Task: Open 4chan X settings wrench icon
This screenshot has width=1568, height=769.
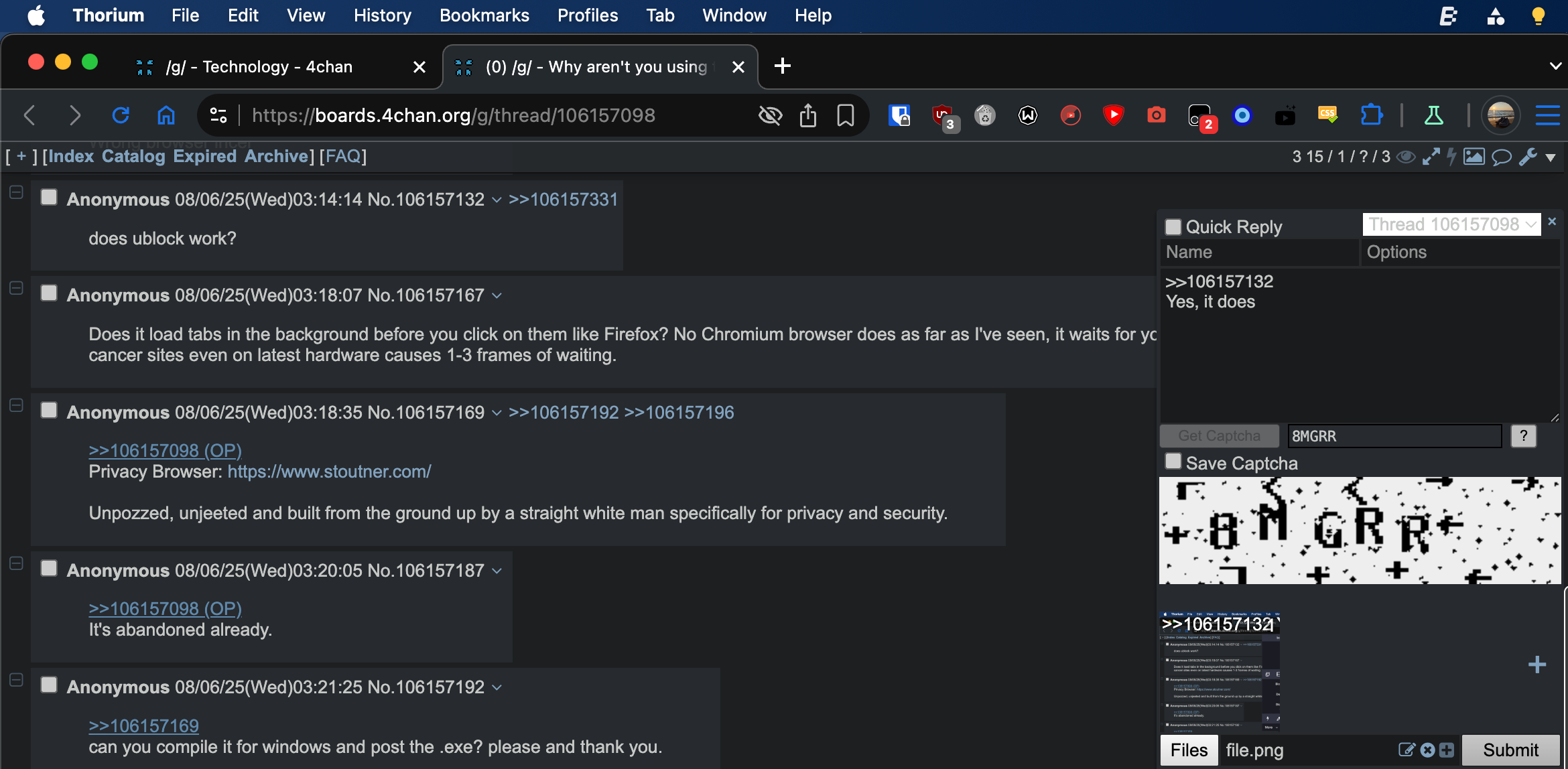Action: (x=1528, y=157)
